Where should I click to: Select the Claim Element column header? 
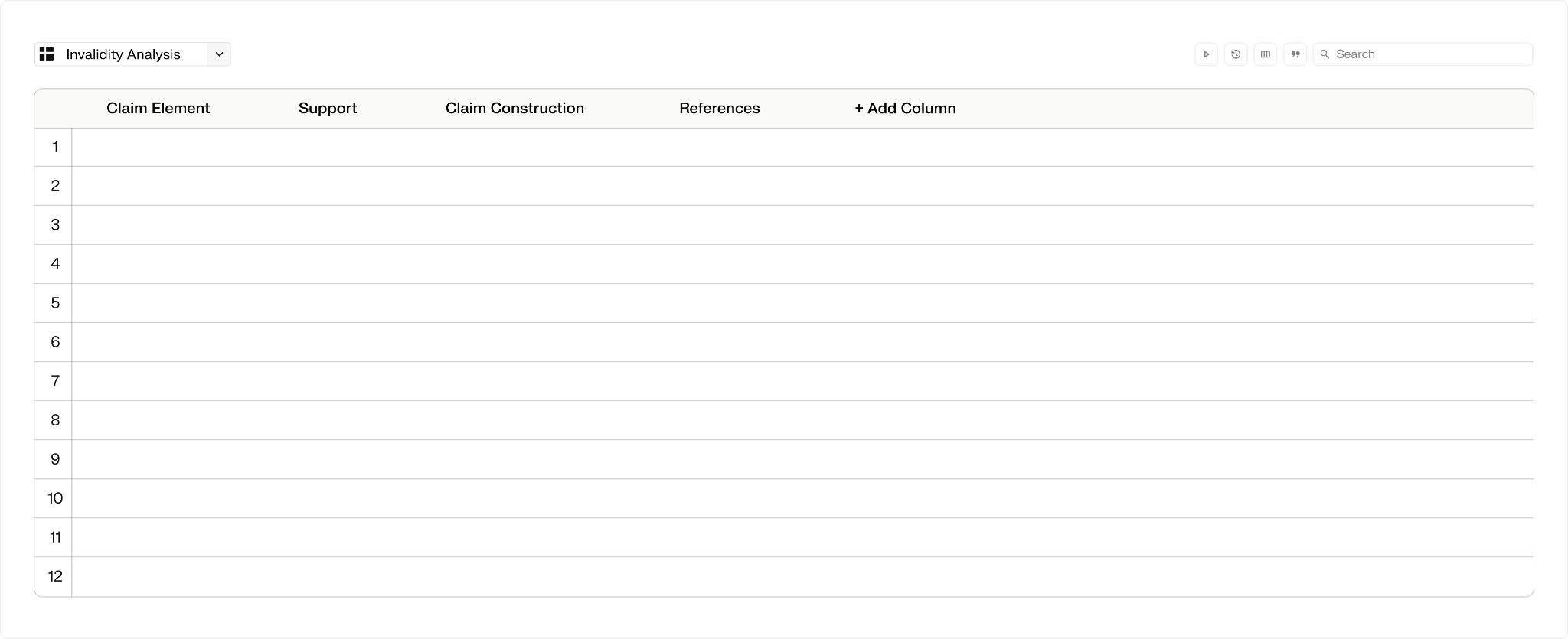tap(158, 109)
